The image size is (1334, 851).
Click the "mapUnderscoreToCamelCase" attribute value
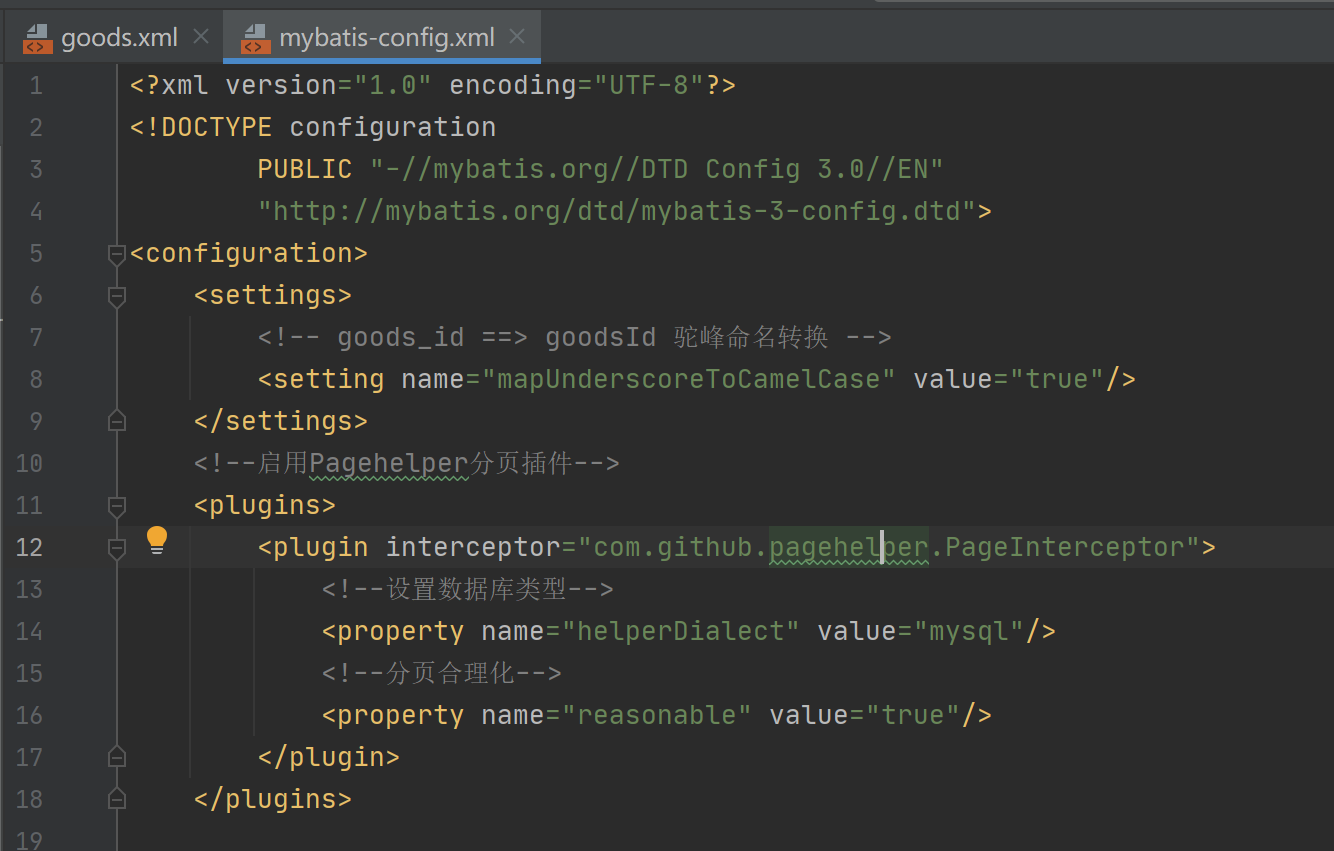[x=689, y=380]
